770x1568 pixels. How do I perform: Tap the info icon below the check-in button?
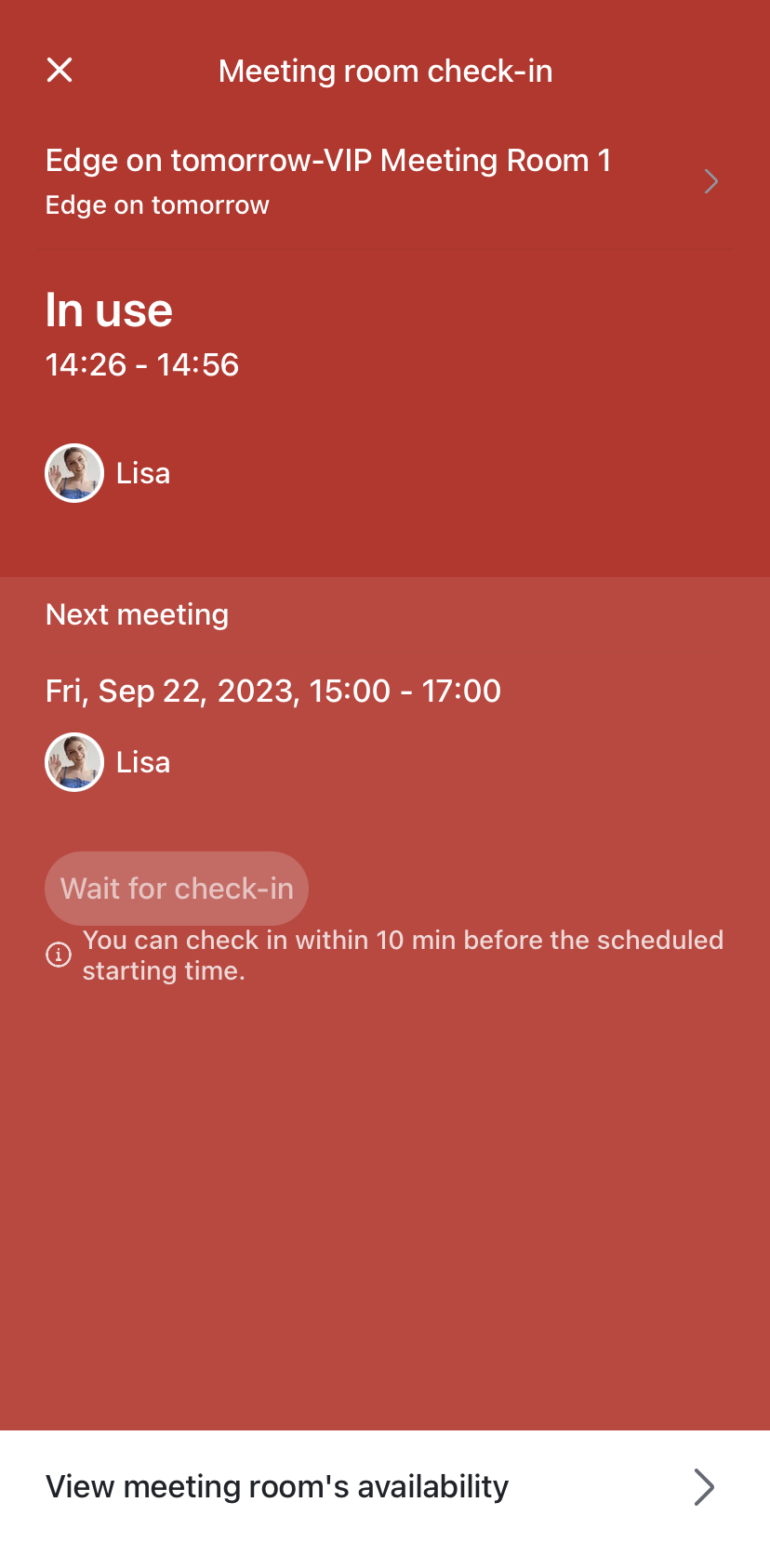59,955
